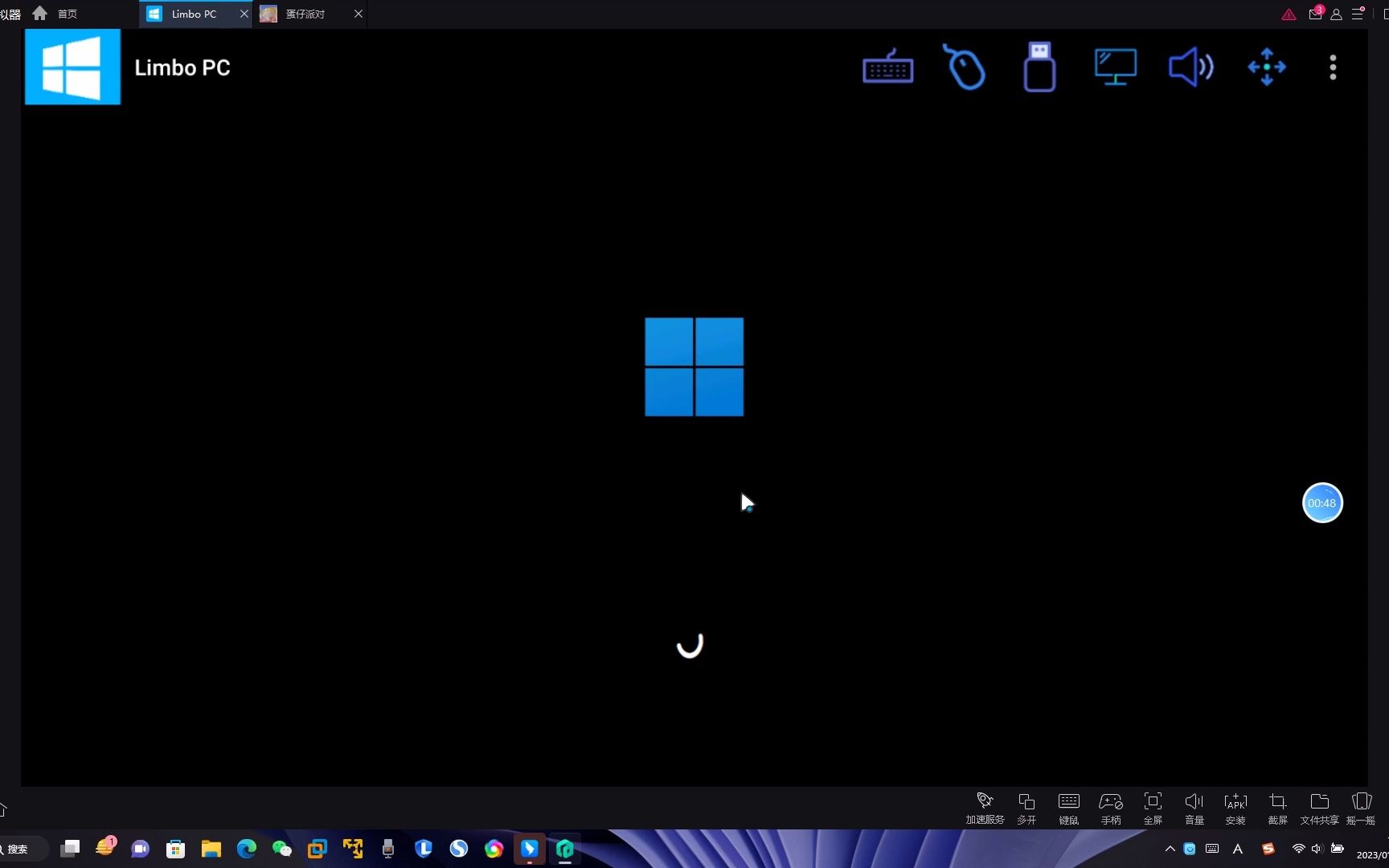Open File Explorer from taskbar
This screenshot has width=1389, height=868.
click(x=211, y=849)
